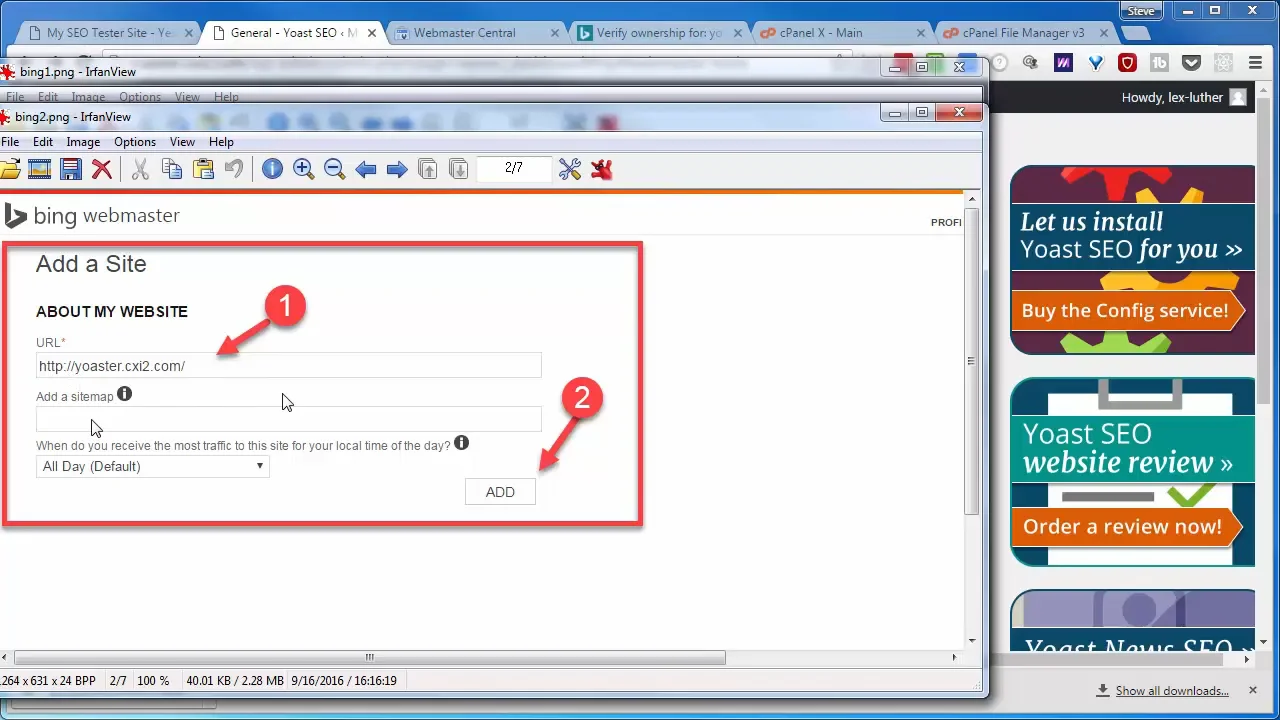The image size is (1280, 720).
Task: Click the 2/7 page number field
Action: (x=514, y=168)
